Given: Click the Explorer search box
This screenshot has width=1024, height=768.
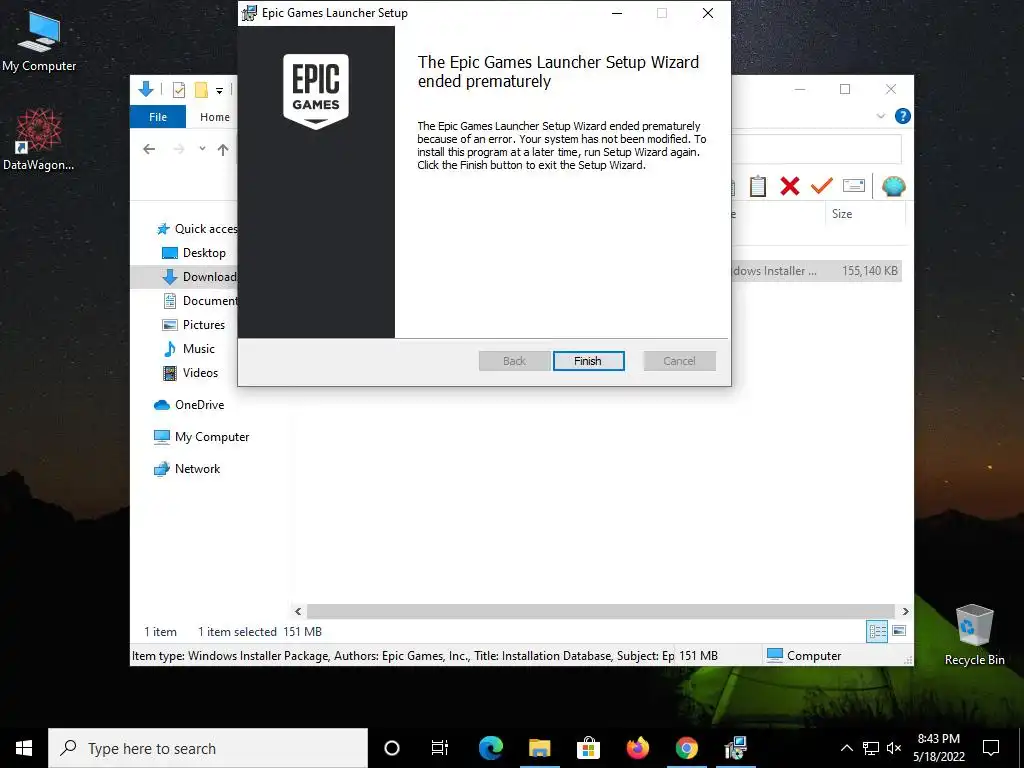Looking at the screenshot, I should (x=816, y=150).
